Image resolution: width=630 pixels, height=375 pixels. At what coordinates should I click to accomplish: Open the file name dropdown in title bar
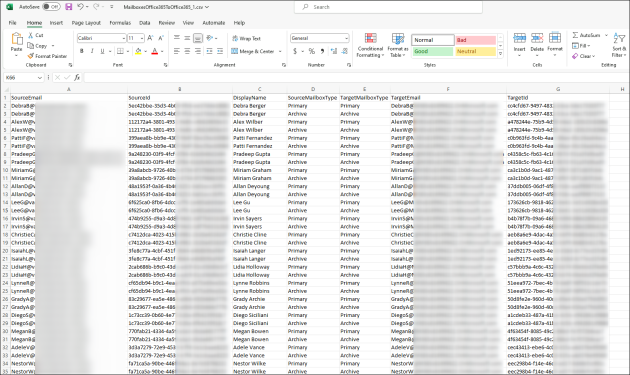[207, 7]
